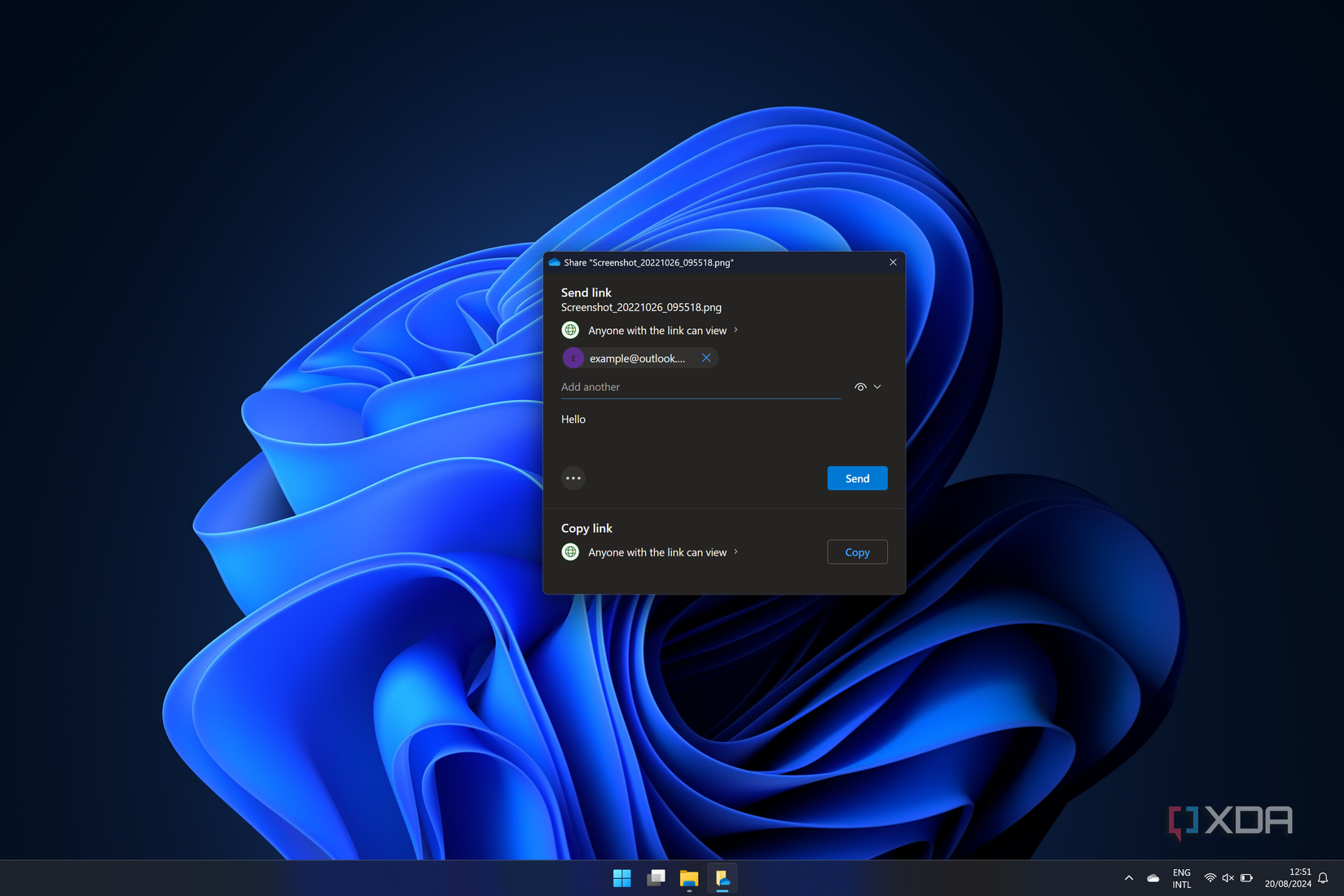Show hidden system tray icons
The height and width of the screenshot is (896, 1344).
1128,878
